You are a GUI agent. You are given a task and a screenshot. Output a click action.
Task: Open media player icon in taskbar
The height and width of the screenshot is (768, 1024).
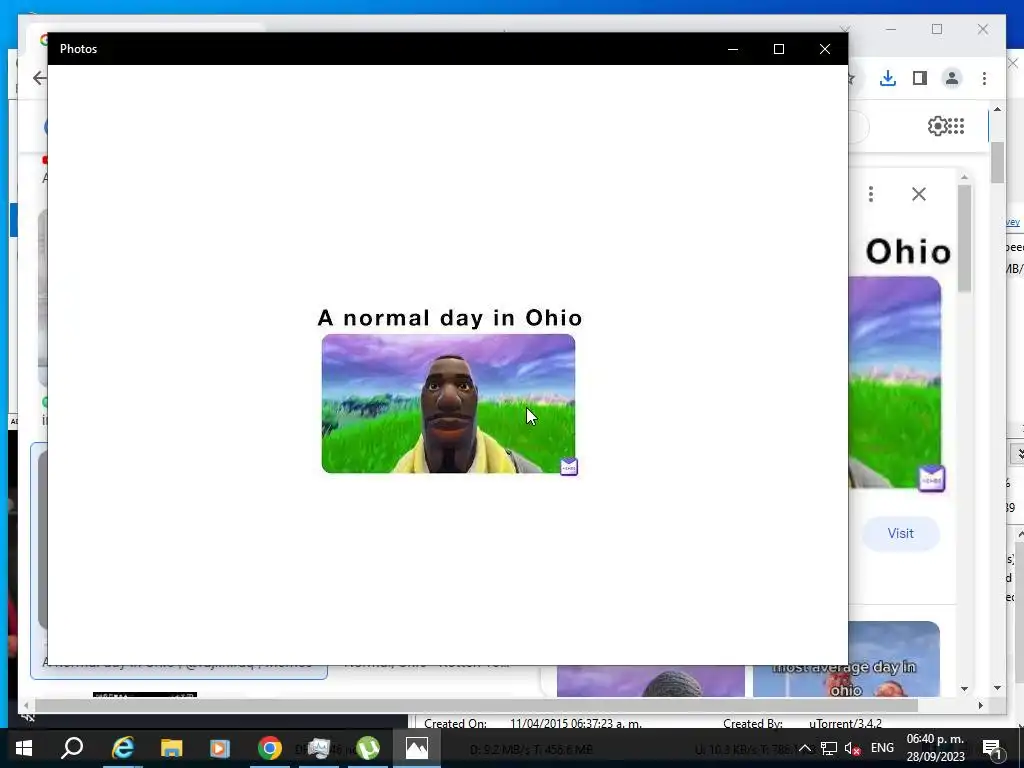point(220,748)
